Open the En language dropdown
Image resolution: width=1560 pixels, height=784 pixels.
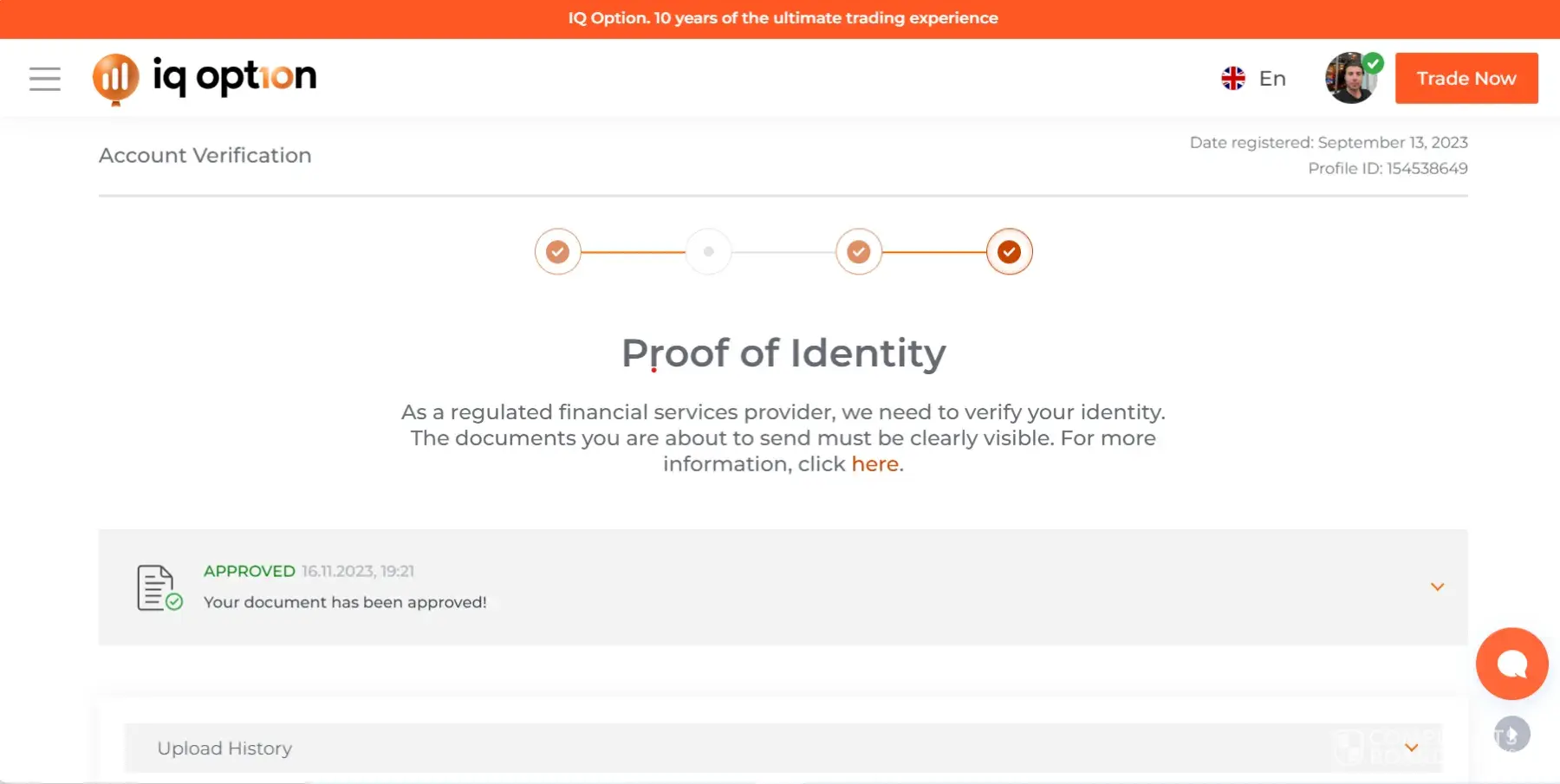click(x=1271, y=79)
